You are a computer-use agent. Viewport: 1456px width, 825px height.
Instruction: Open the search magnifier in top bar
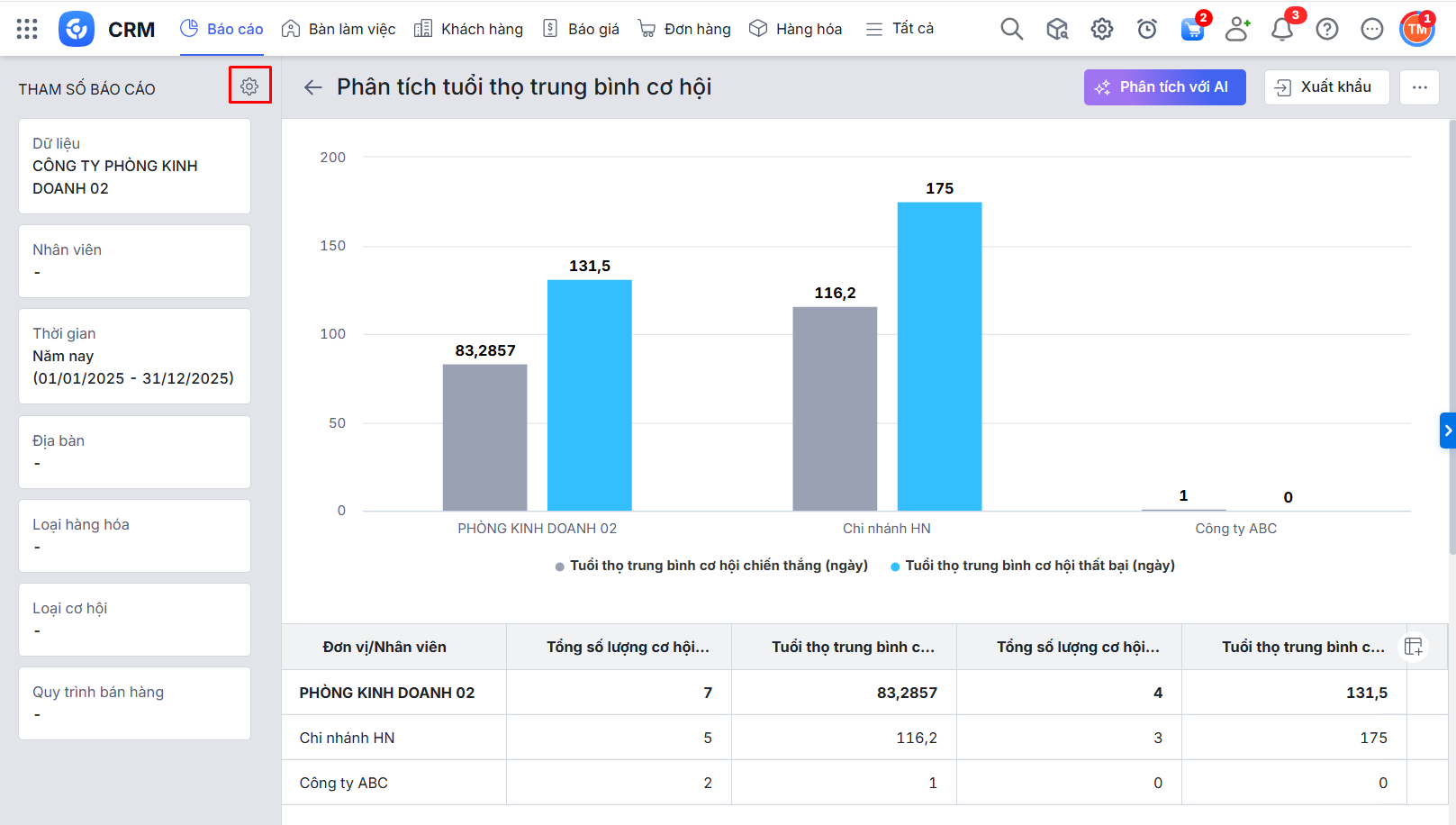click(1011, 29)
